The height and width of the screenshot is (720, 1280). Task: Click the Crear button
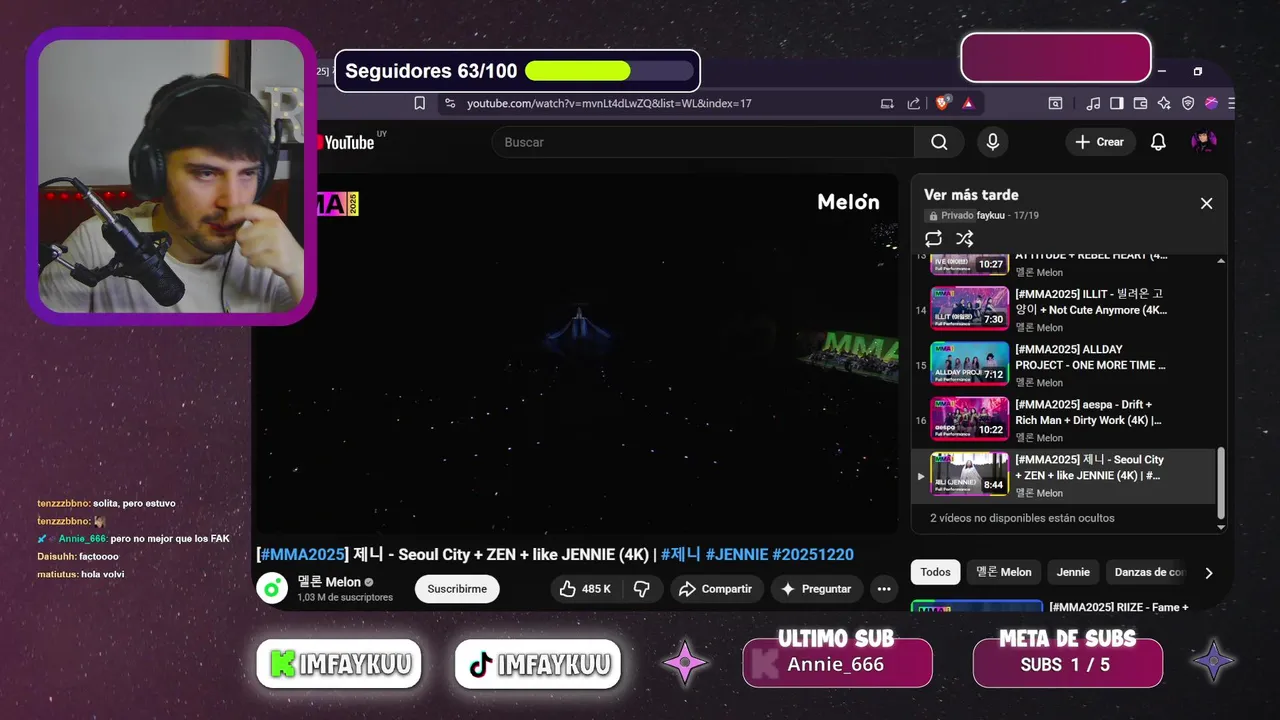[1100, 142]
